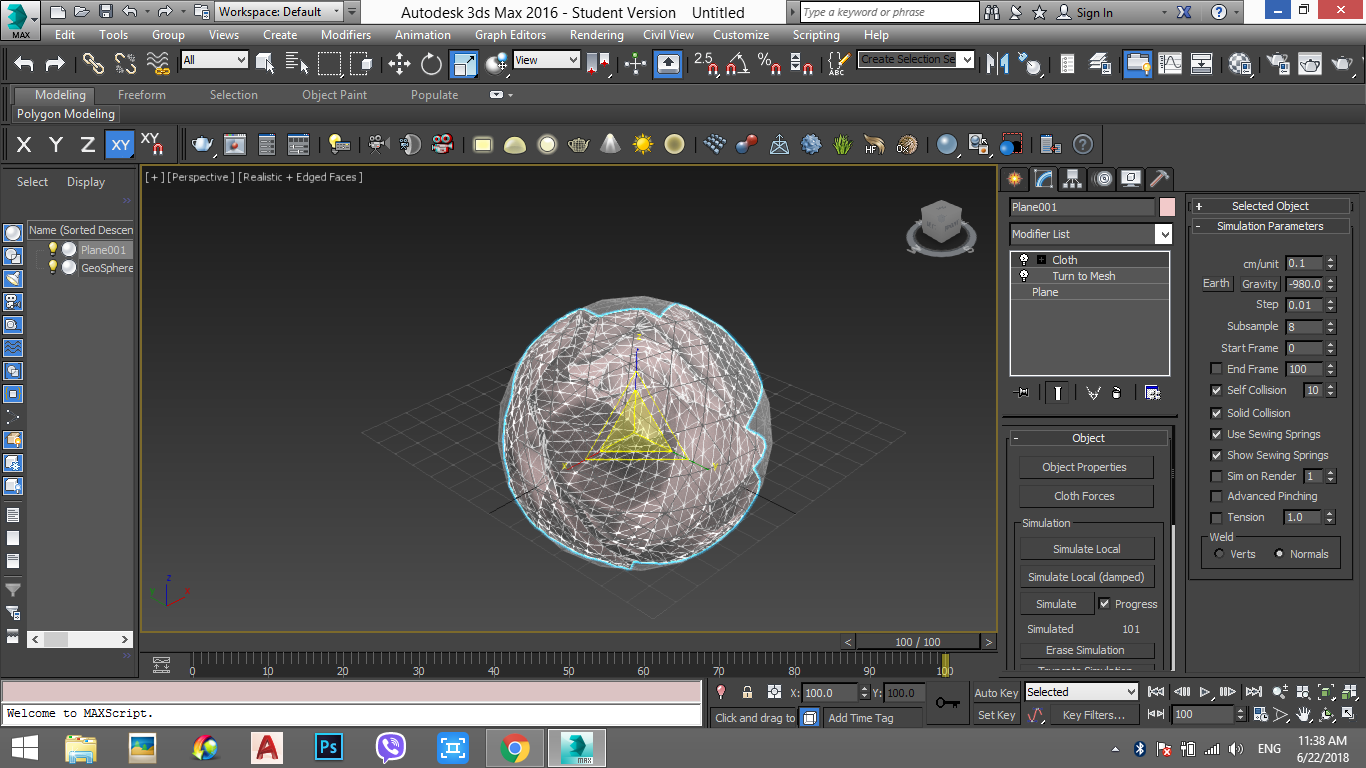This screenshot has width=1366, height=768.
Task: Select the Rotate transform tool
Action: point(431,64)
